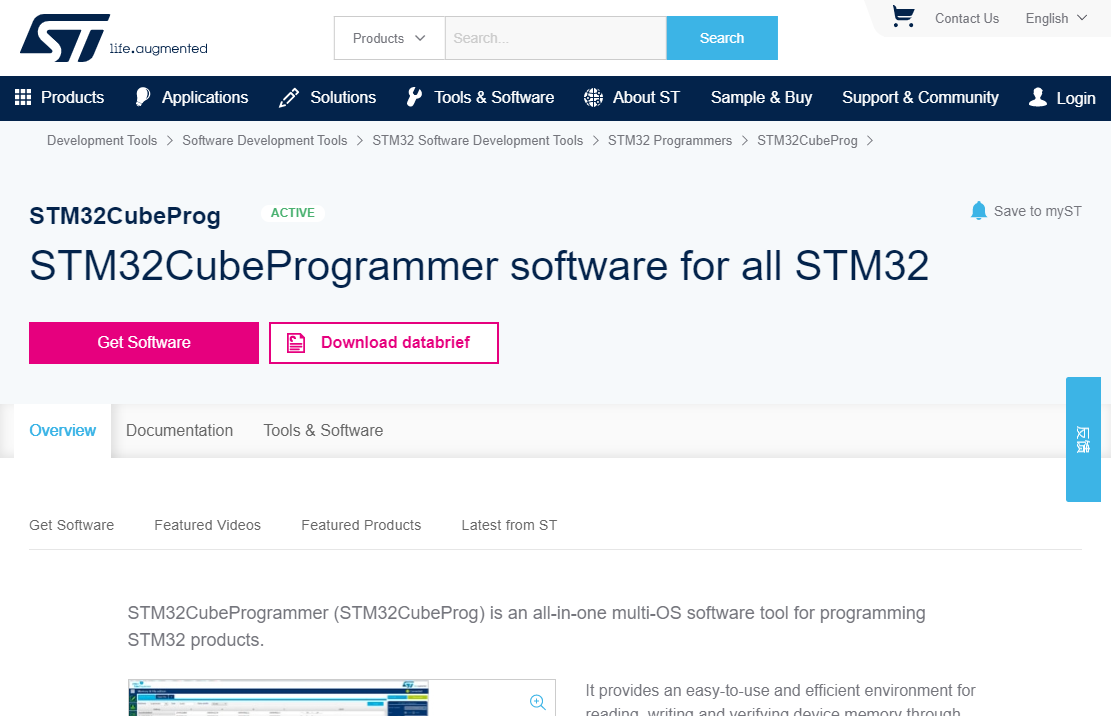The height and width of the screenshot is (716, 1111).
Task: Click the pink Get Software button
Action: [144, 343]
